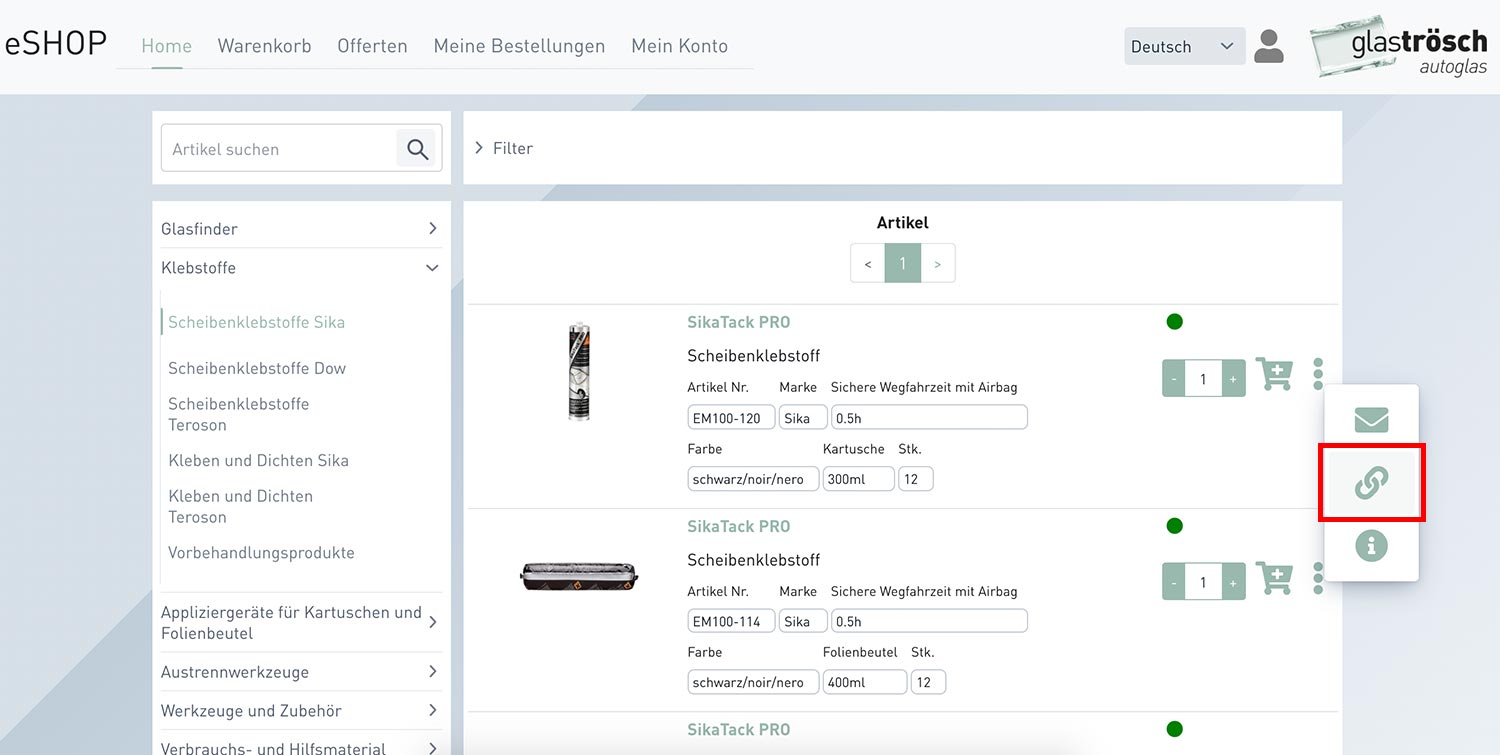
Task: Open the Deutsch language dropdown
Action: (x=1184, y=46)
